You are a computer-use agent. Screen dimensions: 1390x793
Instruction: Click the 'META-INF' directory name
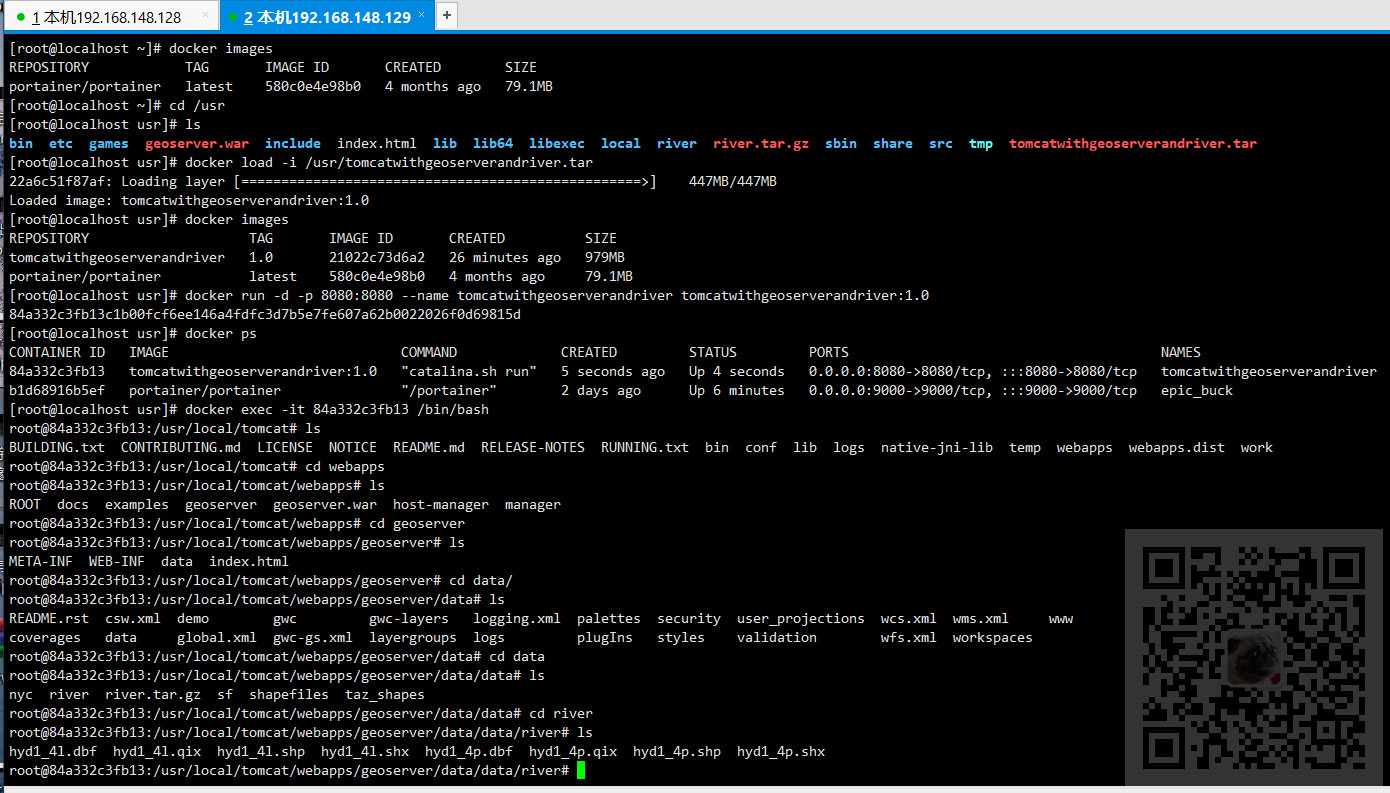[41, 561]
